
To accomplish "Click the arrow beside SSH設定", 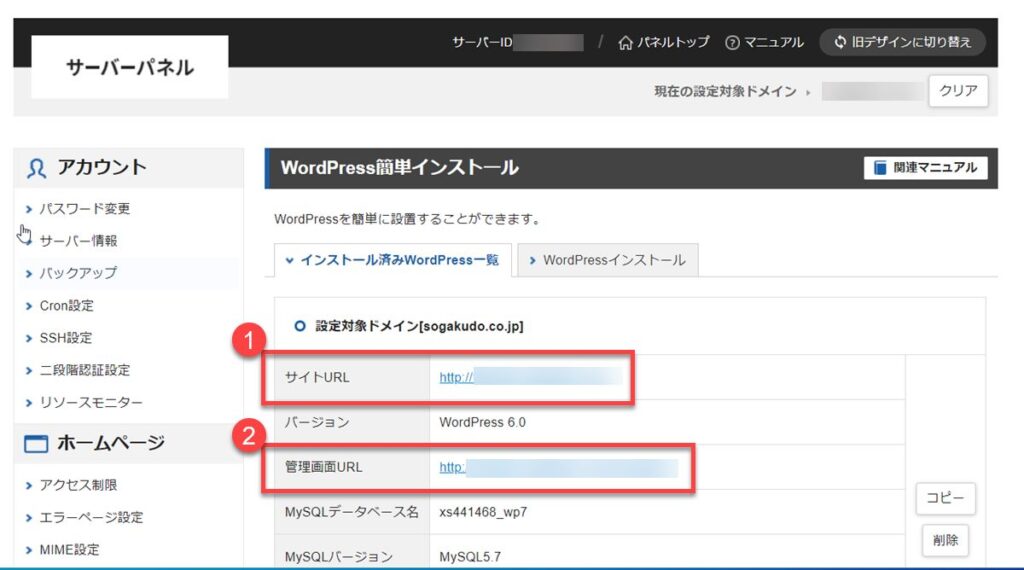I will coord(29,338).
